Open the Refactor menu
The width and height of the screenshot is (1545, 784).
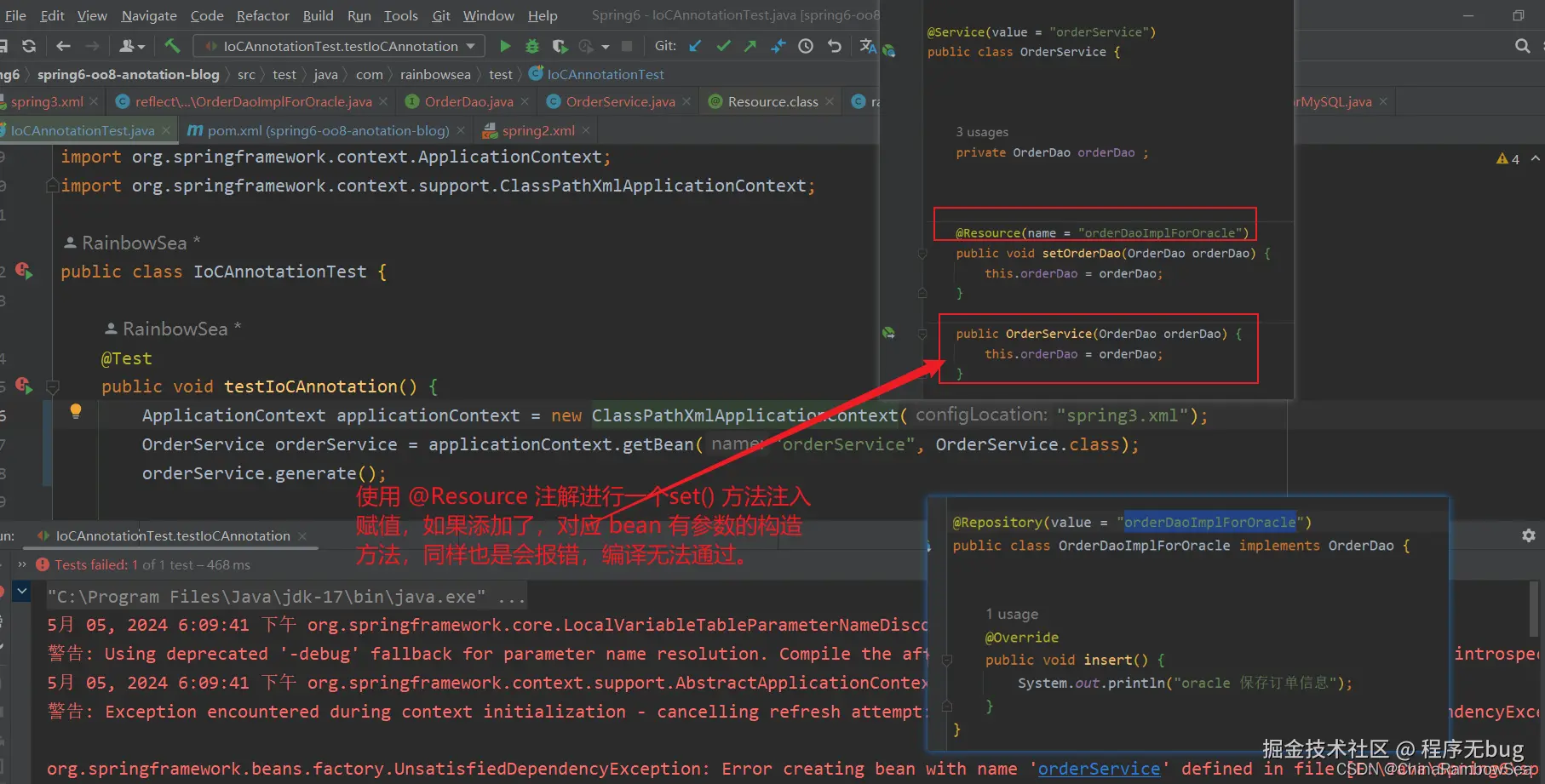point(262,15)
